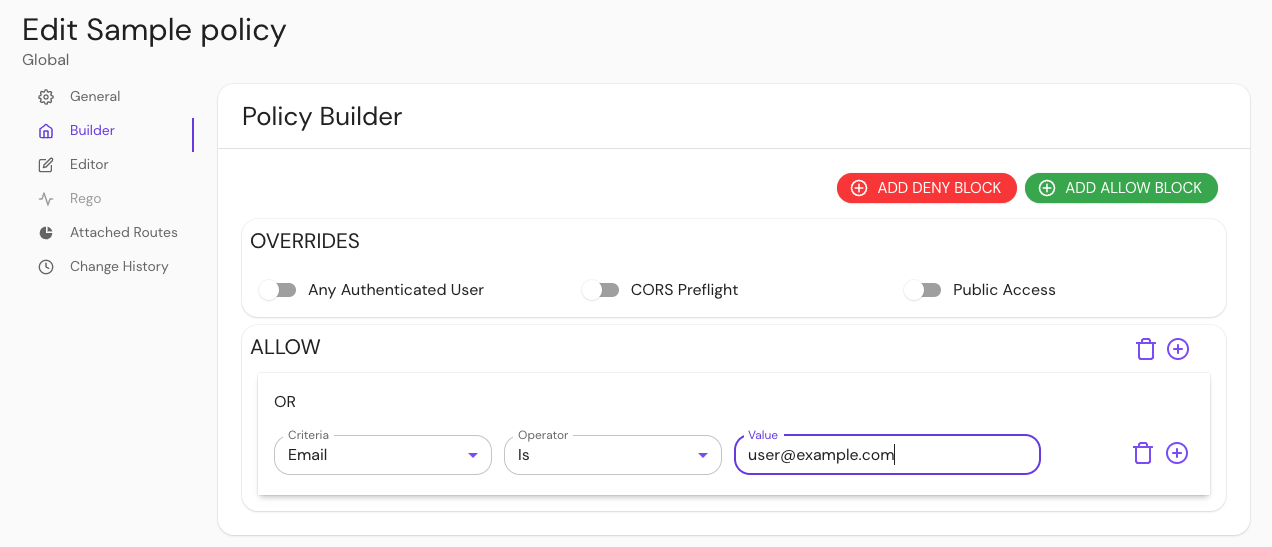Open the Criteria dropdown showing Email
1272x547 pixels.
point(383,455)
